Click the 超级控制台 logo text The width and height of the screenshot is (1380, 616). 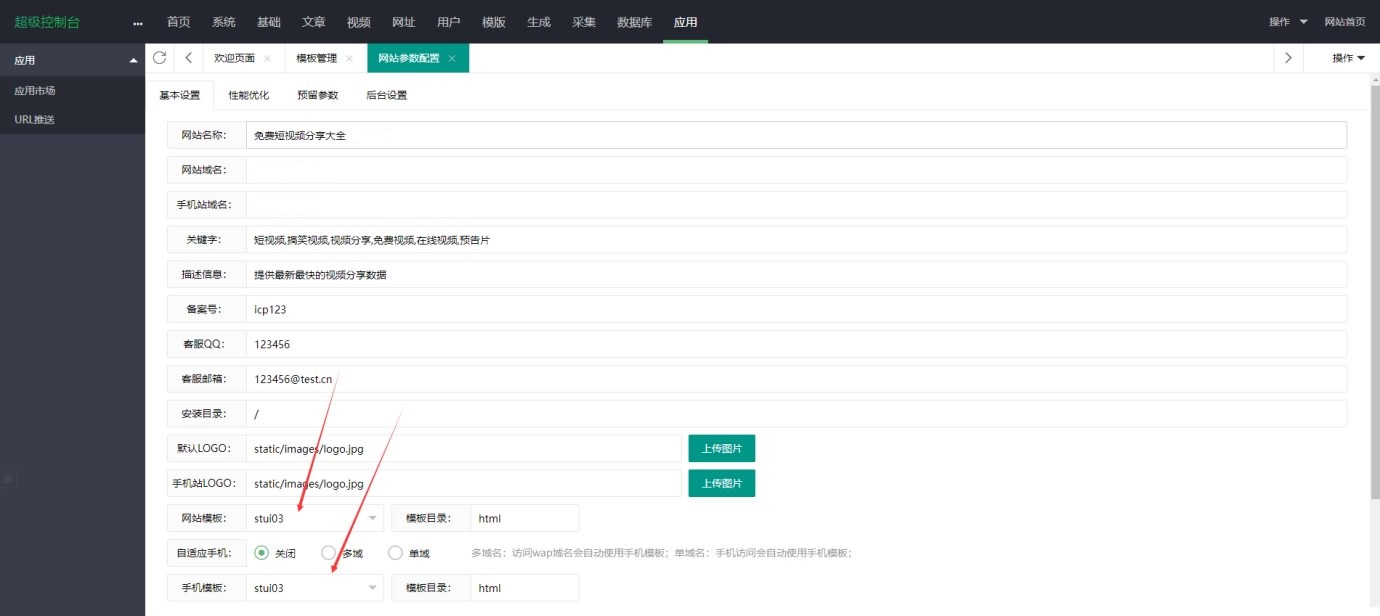pyautogui.click(x=47, y=22)
